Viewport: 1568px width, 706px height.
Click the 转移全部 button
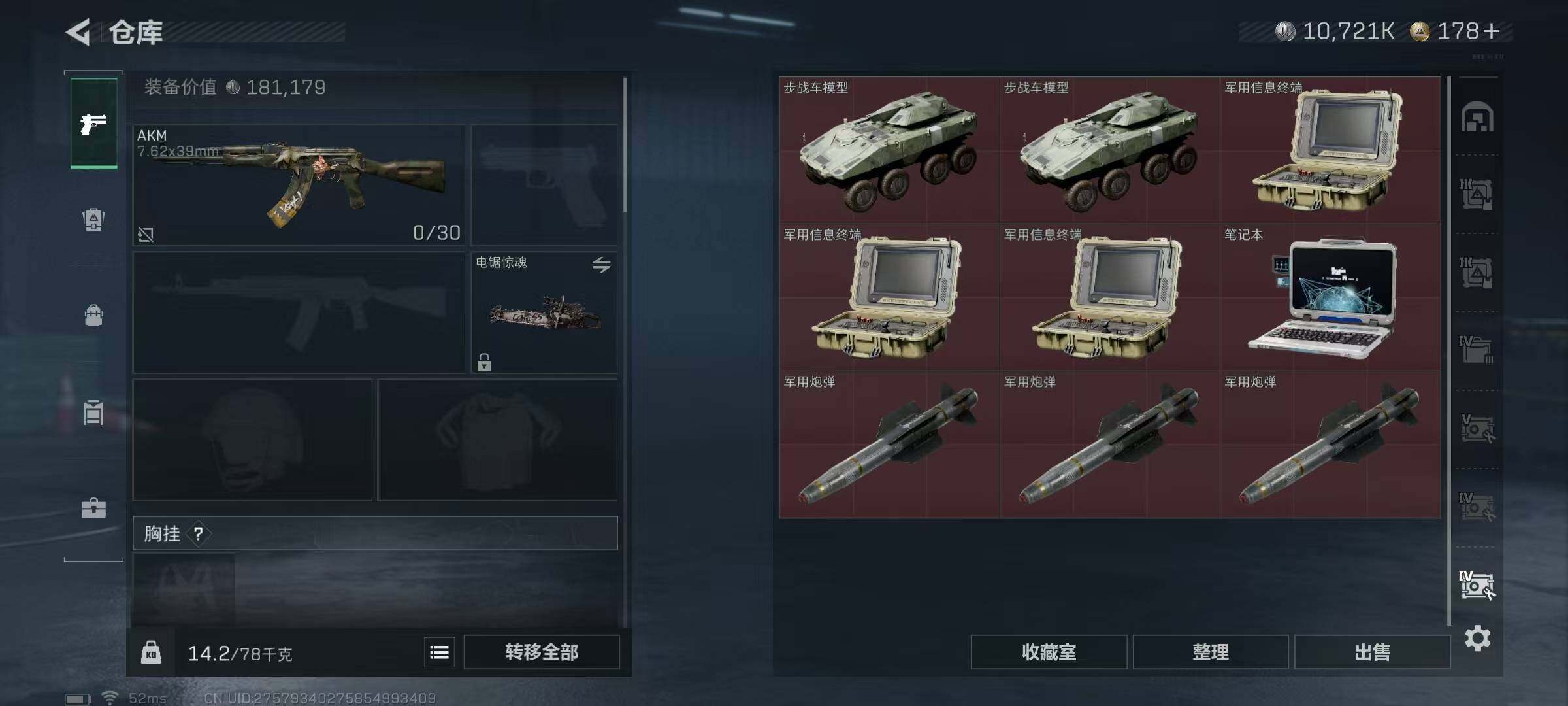pyautogui.click(x=542, y=652)
